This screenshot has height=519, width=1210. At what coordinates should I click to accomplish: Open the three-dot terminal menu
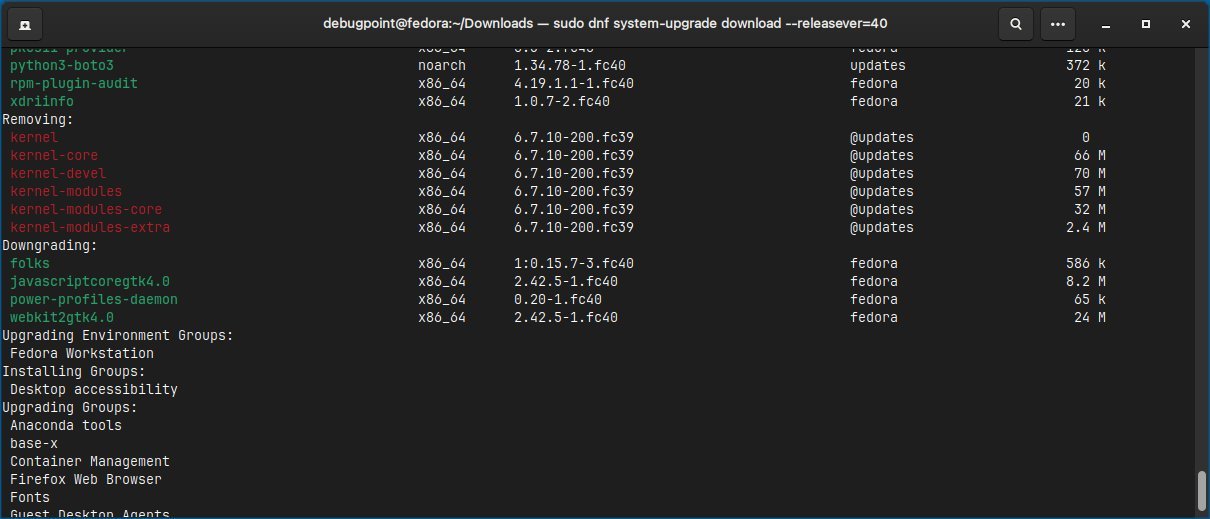(1057, 23)
